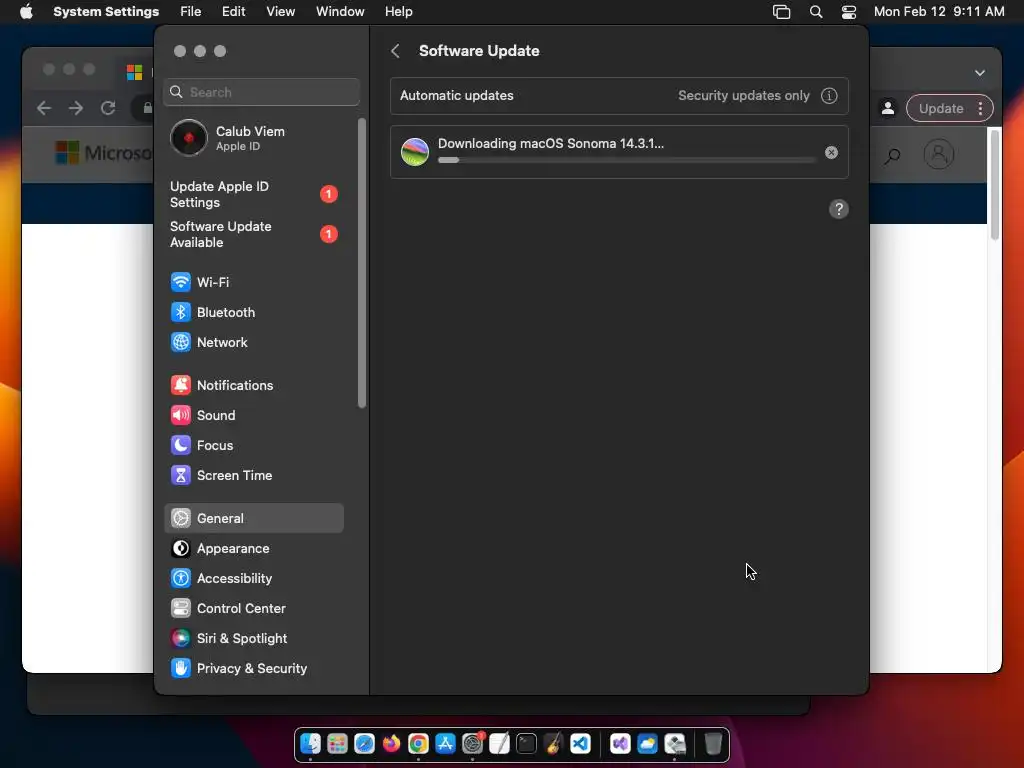1024x768 pixels.
Task: Click the browser forward arrow
Action: coord(76,108)
